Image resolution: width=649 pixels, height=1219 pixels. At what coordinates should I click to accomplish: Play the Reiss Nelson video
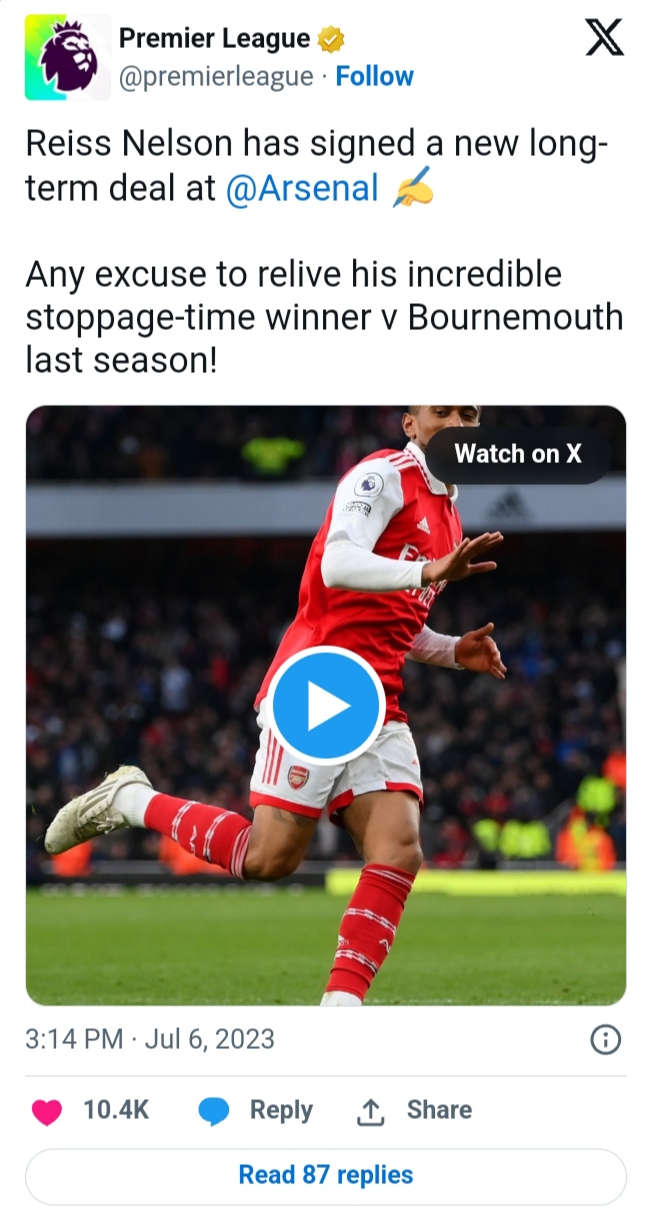(x=327, y=706)
